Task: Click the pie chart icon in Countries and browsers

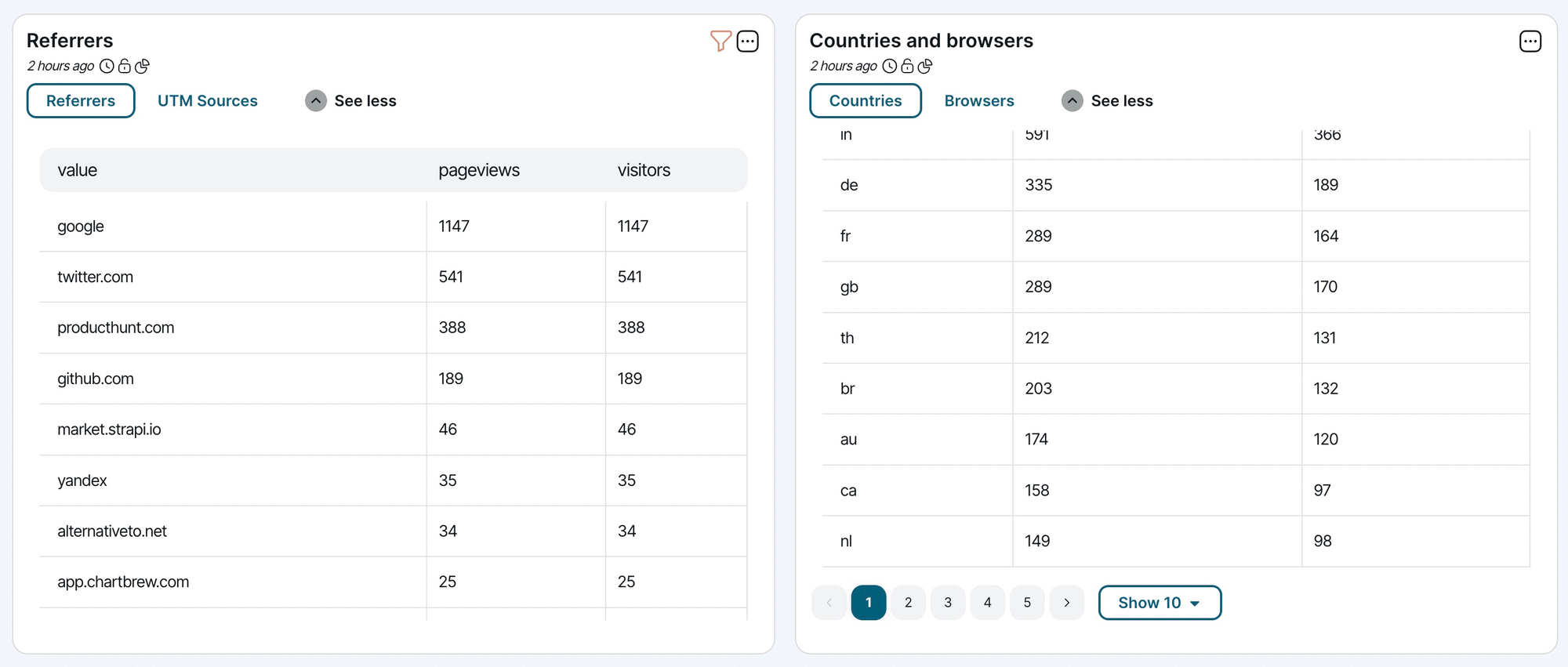Action: [925, 67]
